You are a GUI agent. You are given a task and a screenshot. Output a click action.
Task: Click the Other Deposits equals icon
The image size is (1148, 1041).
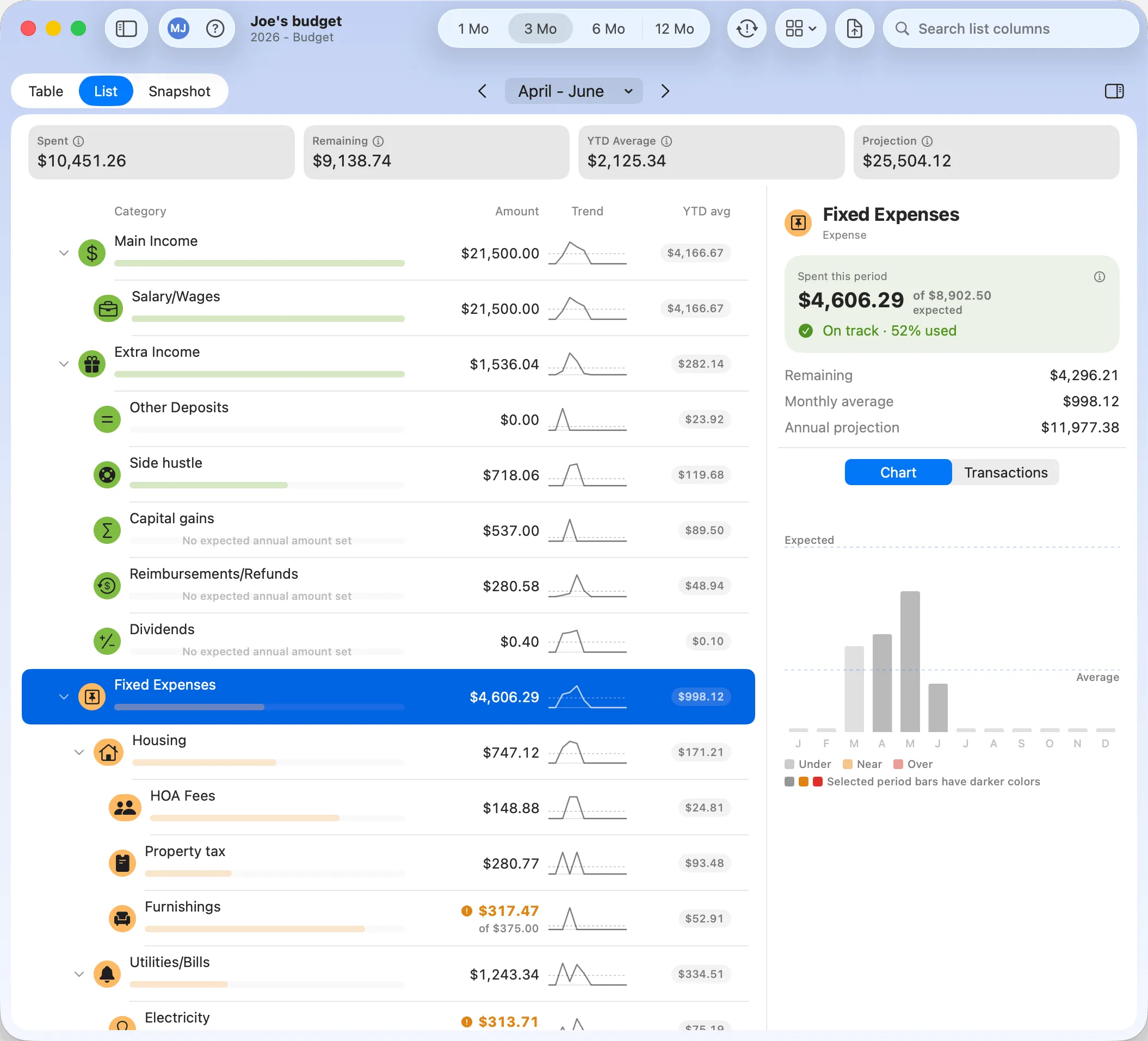(x=107, y=419)
